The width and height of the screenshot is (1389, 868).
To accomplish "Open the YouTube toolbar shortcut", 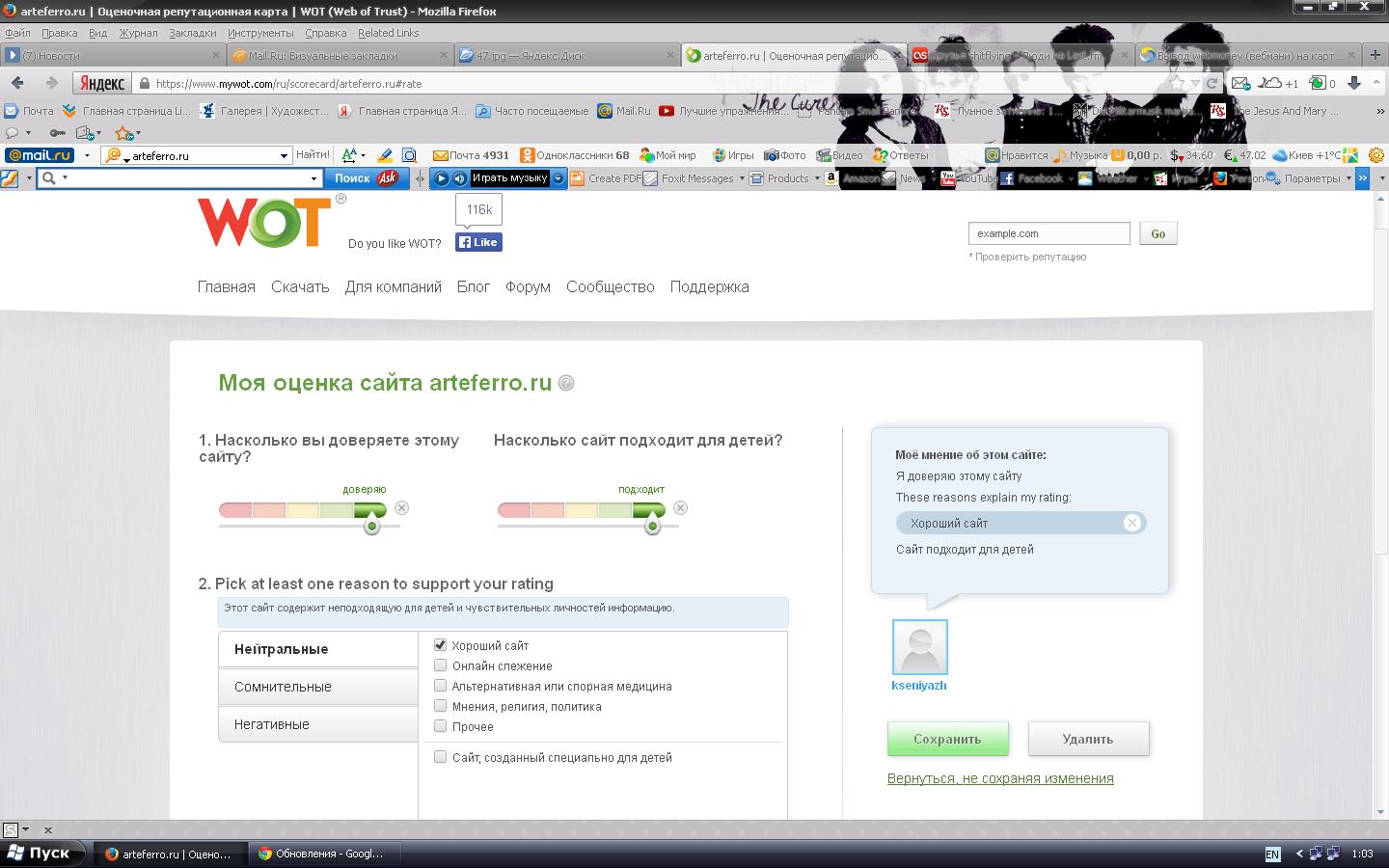I will (968, 178).
